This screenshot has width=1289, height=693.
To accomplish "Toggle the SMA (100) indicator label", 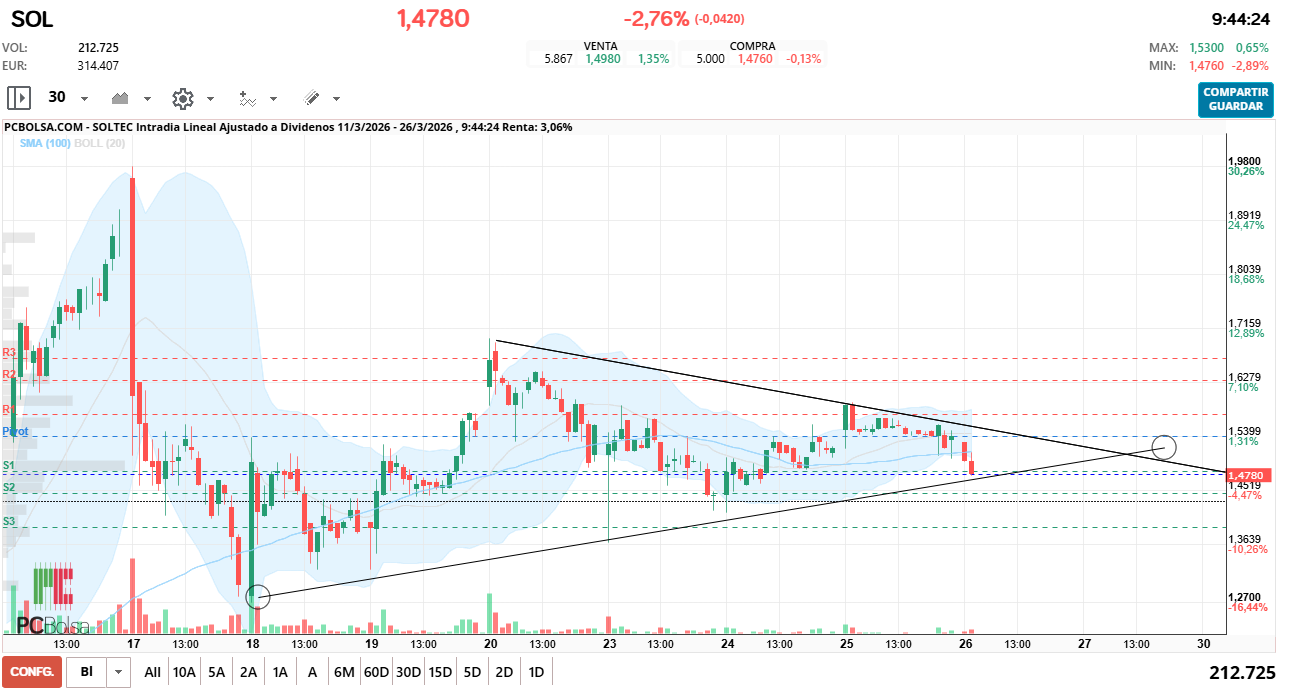I will (x=45, y=144).
